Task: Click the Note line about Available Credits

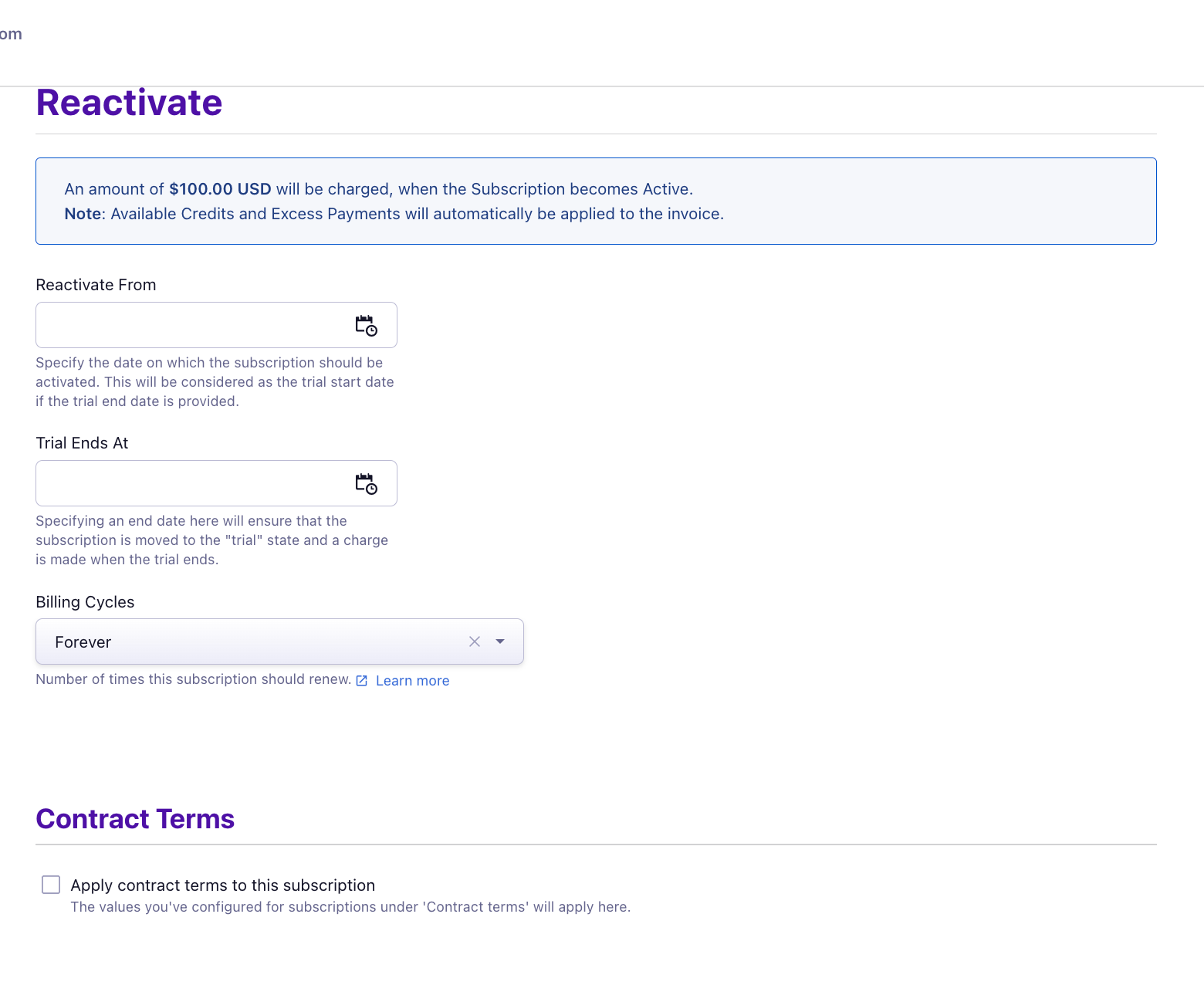Action: coord(394,214)
